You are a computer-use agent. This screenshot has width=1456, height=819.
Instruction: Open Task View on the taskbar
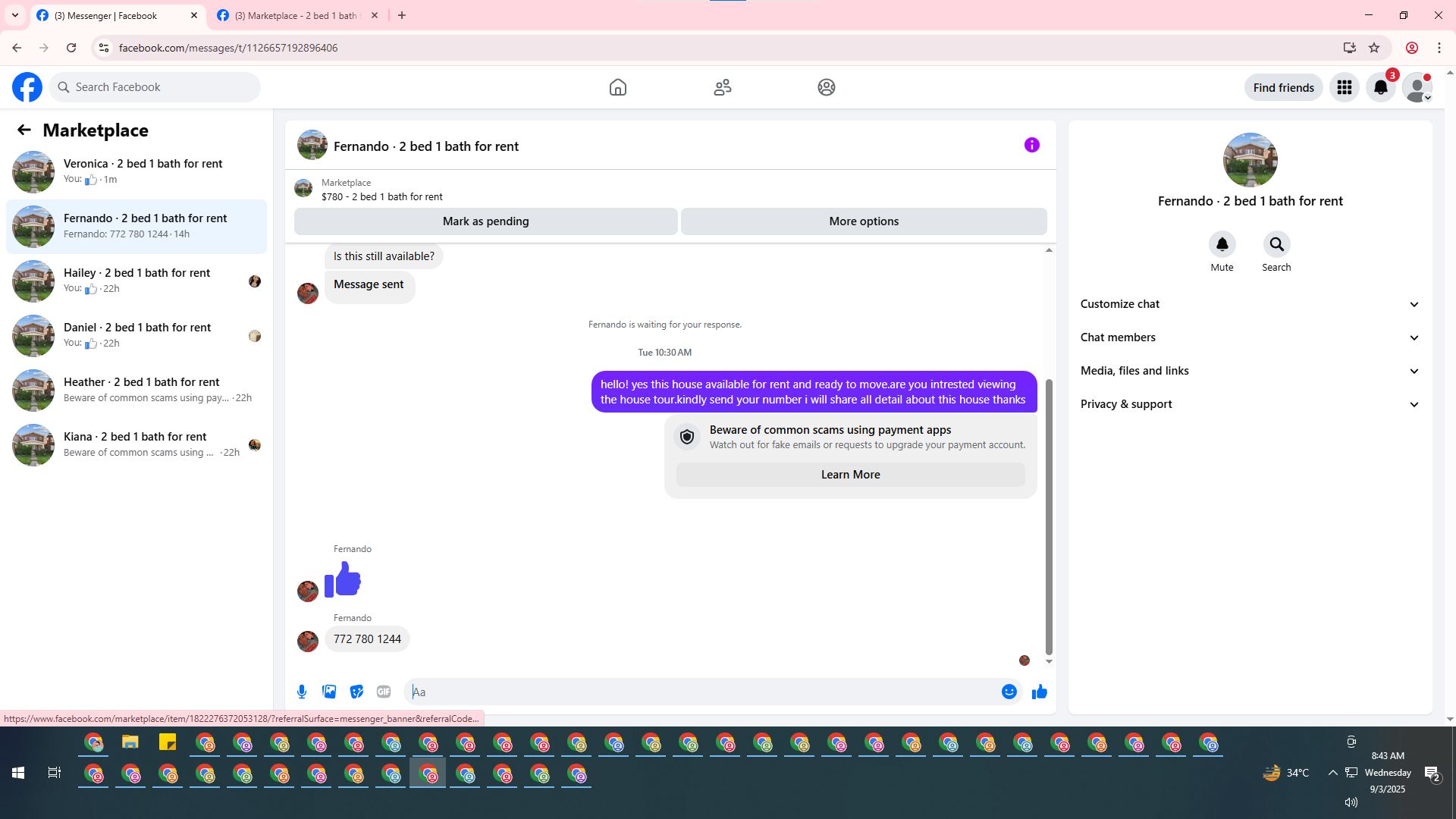pos(55,773)
